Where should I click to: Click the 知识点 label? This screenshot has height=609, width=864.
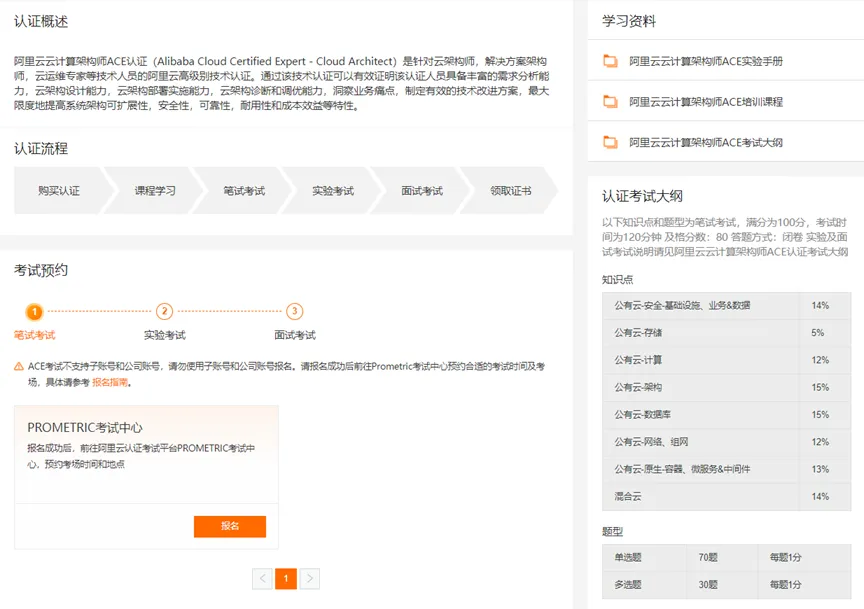coord(618,280)
